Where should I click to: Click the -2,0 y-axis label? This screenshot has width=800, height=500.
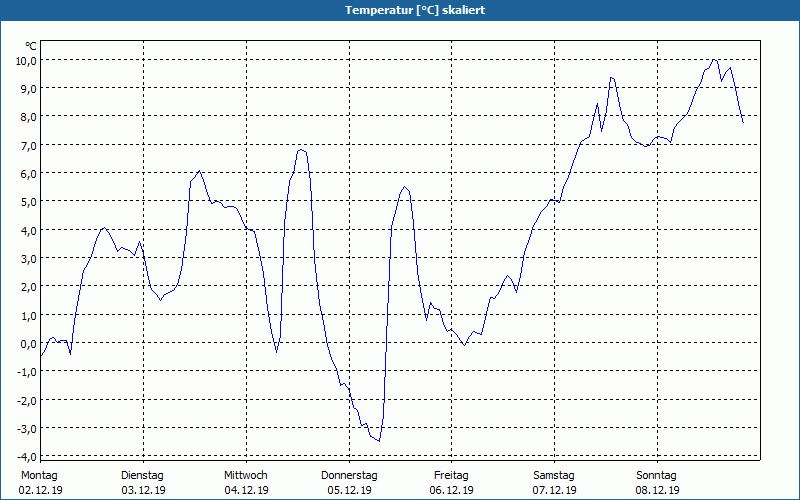[28, 400]
